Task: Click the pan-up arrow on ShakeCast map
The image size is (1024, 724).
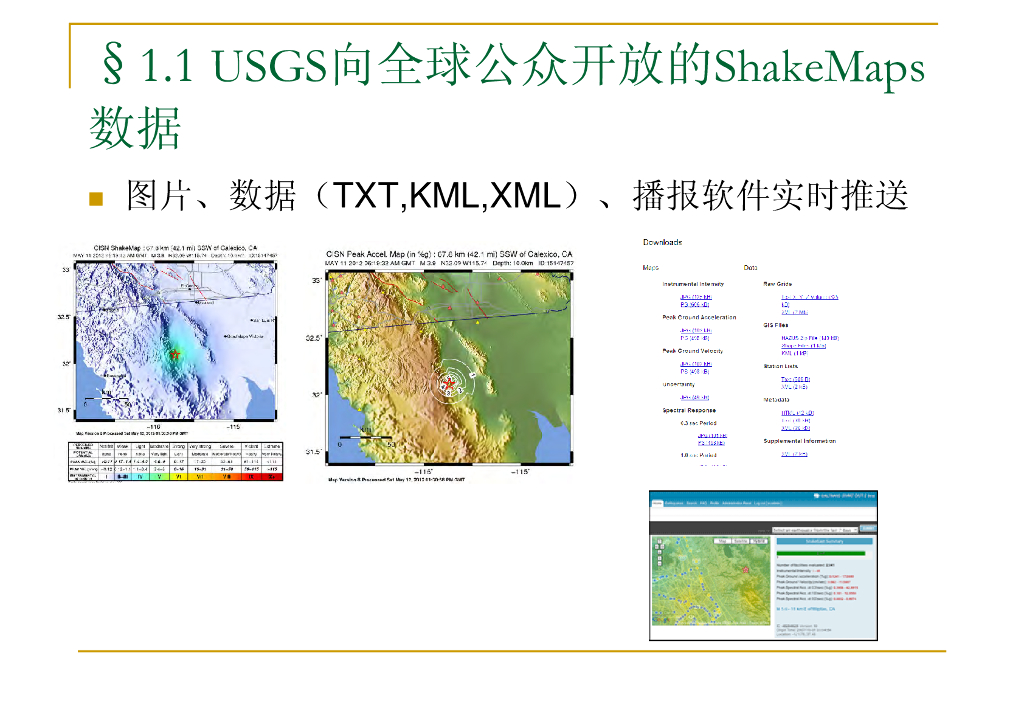Action: click(x=660, y=541)
